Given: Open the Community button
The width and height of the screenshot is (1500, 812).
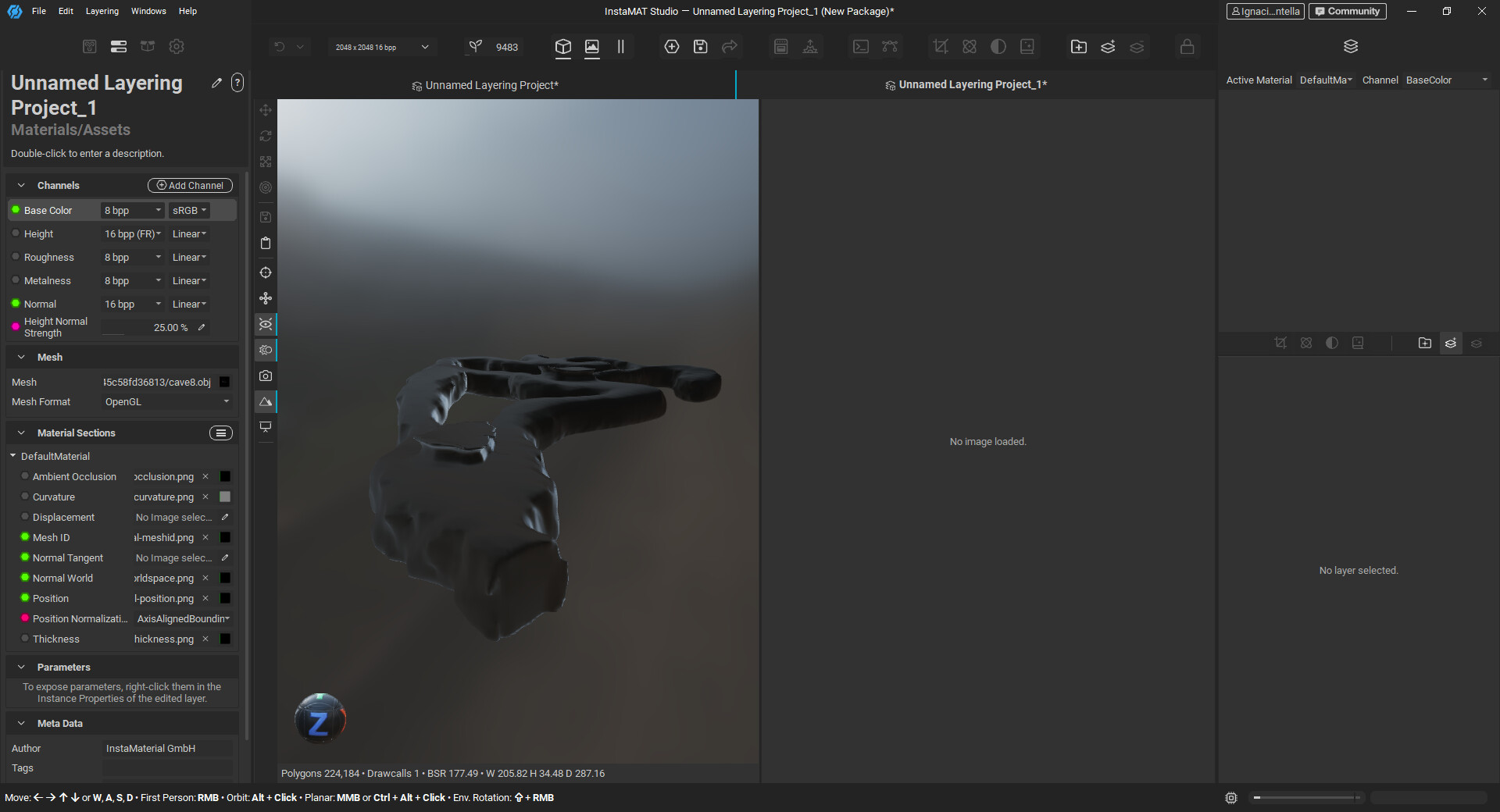Looking at the screenshot, I should 1347,11.
